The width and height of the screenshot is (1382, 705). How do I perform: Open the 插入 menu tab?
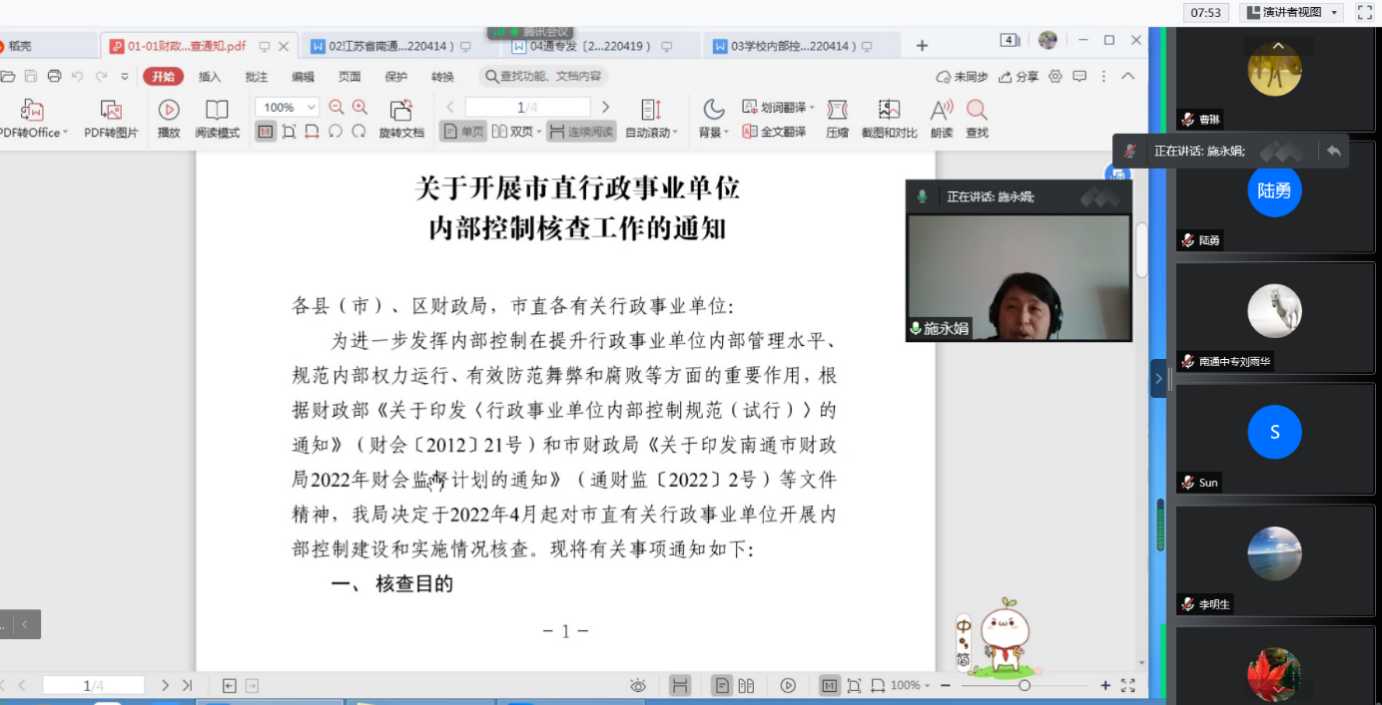[x=209, y=77]
